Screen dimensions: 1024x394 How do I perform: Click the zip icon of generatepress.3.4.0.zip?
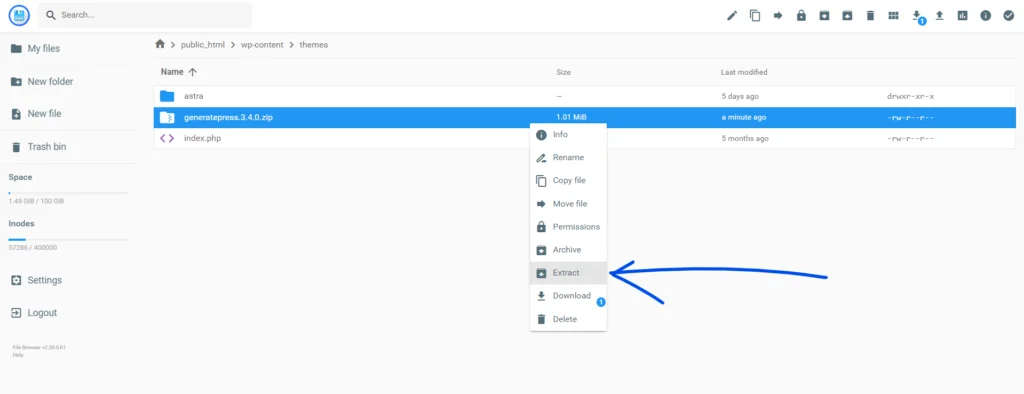click(x=167, y=118)
